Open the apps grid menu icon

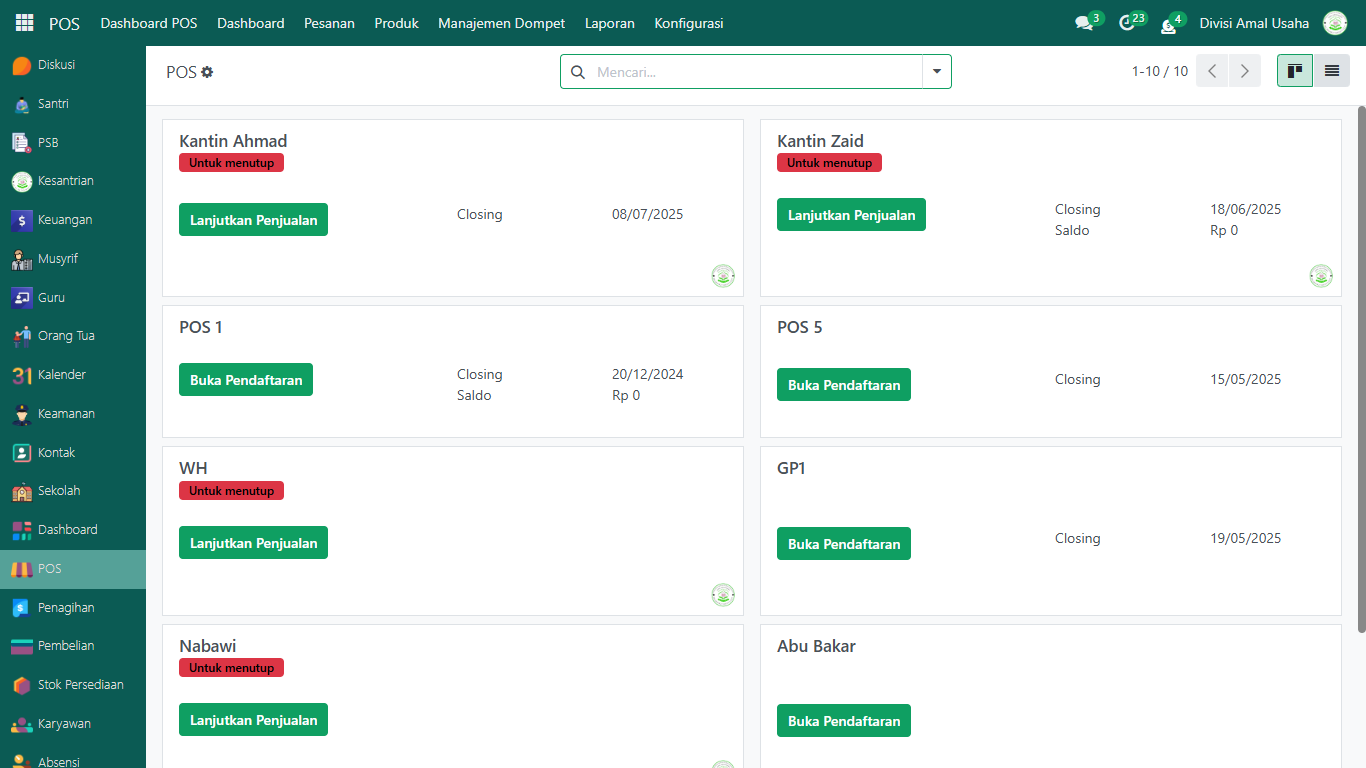click(x=24, y=23)
